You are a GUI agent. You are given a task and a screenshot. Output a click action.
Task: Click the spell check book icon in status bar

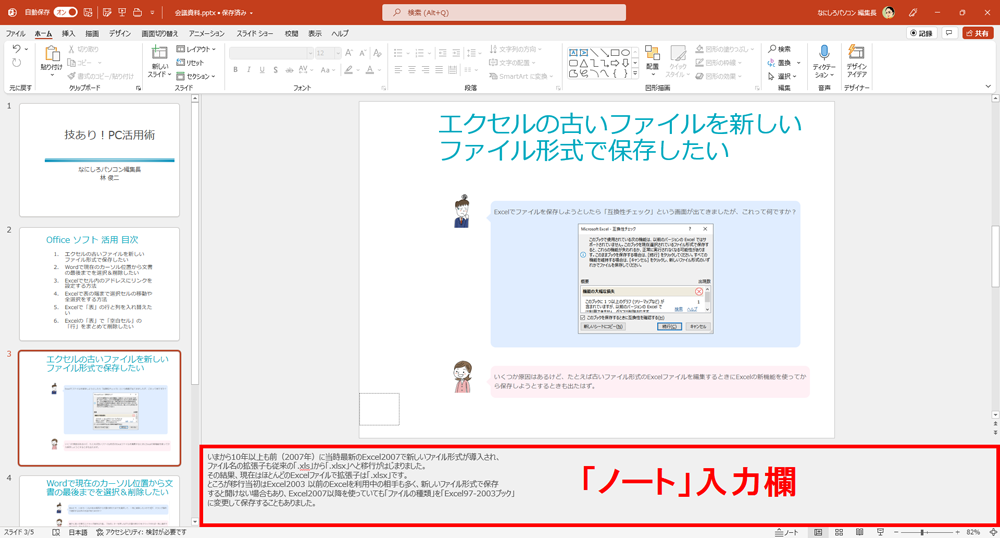coord(56,532)
